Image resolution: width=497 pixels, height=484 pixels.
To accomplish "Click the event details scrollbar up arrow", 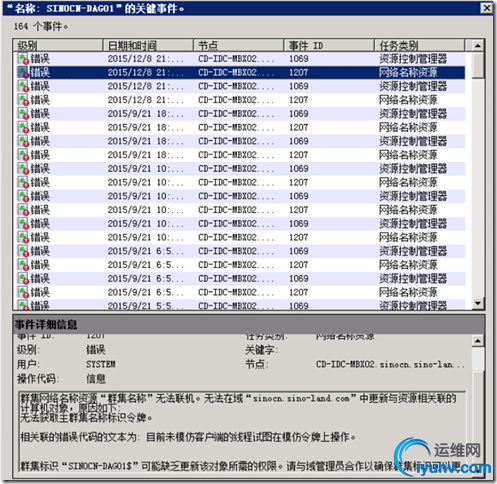I will click(x=478, y=341).
